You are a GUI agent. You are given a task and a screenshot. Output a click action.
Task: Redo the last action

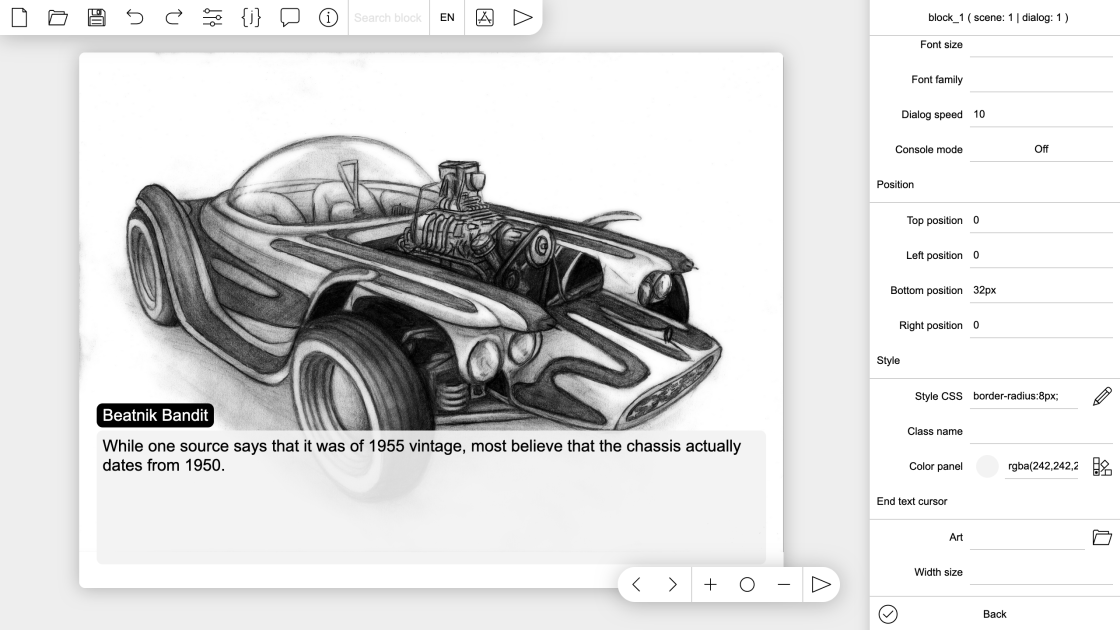(x=174, y=17)
